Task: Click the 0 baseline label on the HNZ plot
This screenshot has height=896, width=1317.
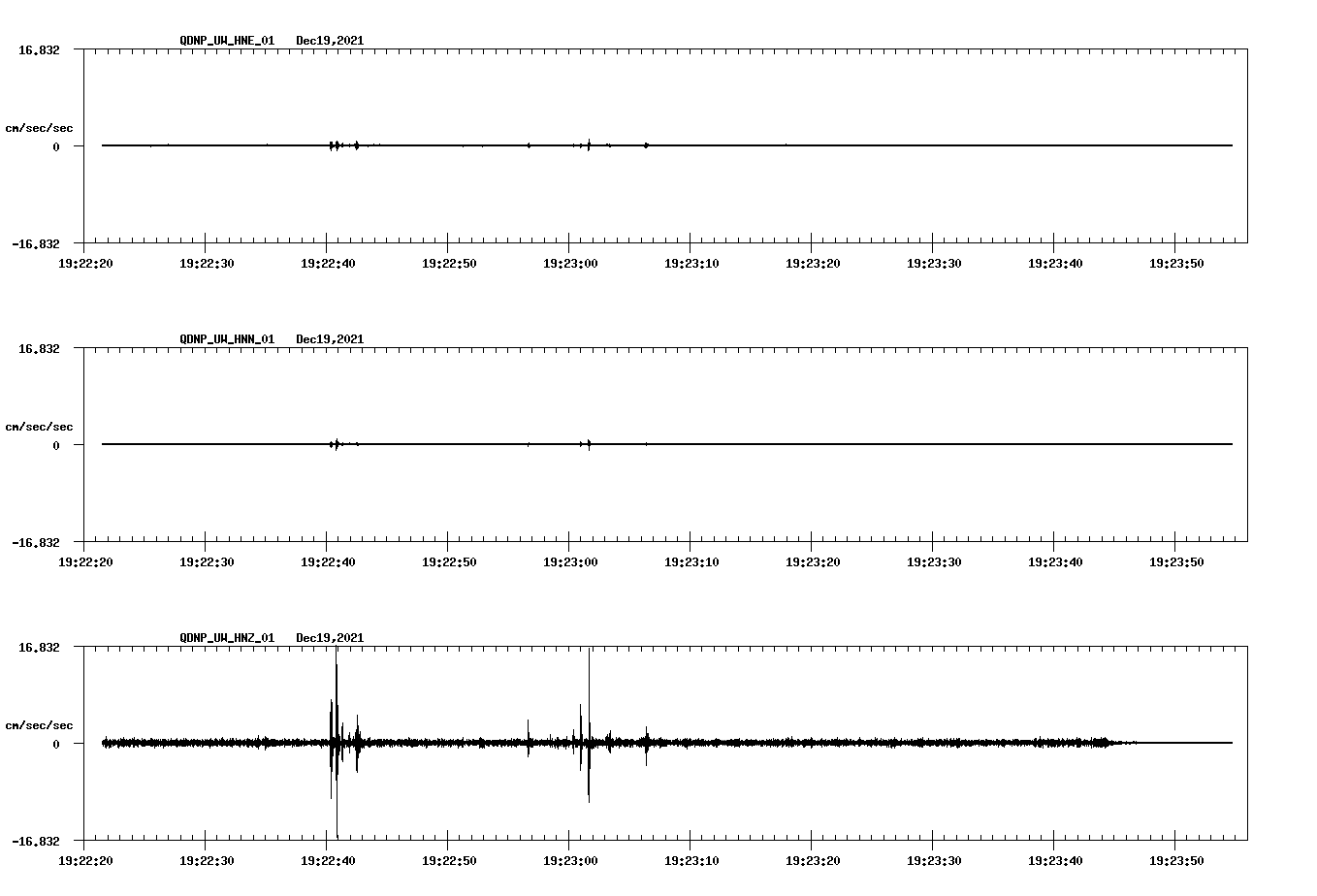Action: (56, 745)
